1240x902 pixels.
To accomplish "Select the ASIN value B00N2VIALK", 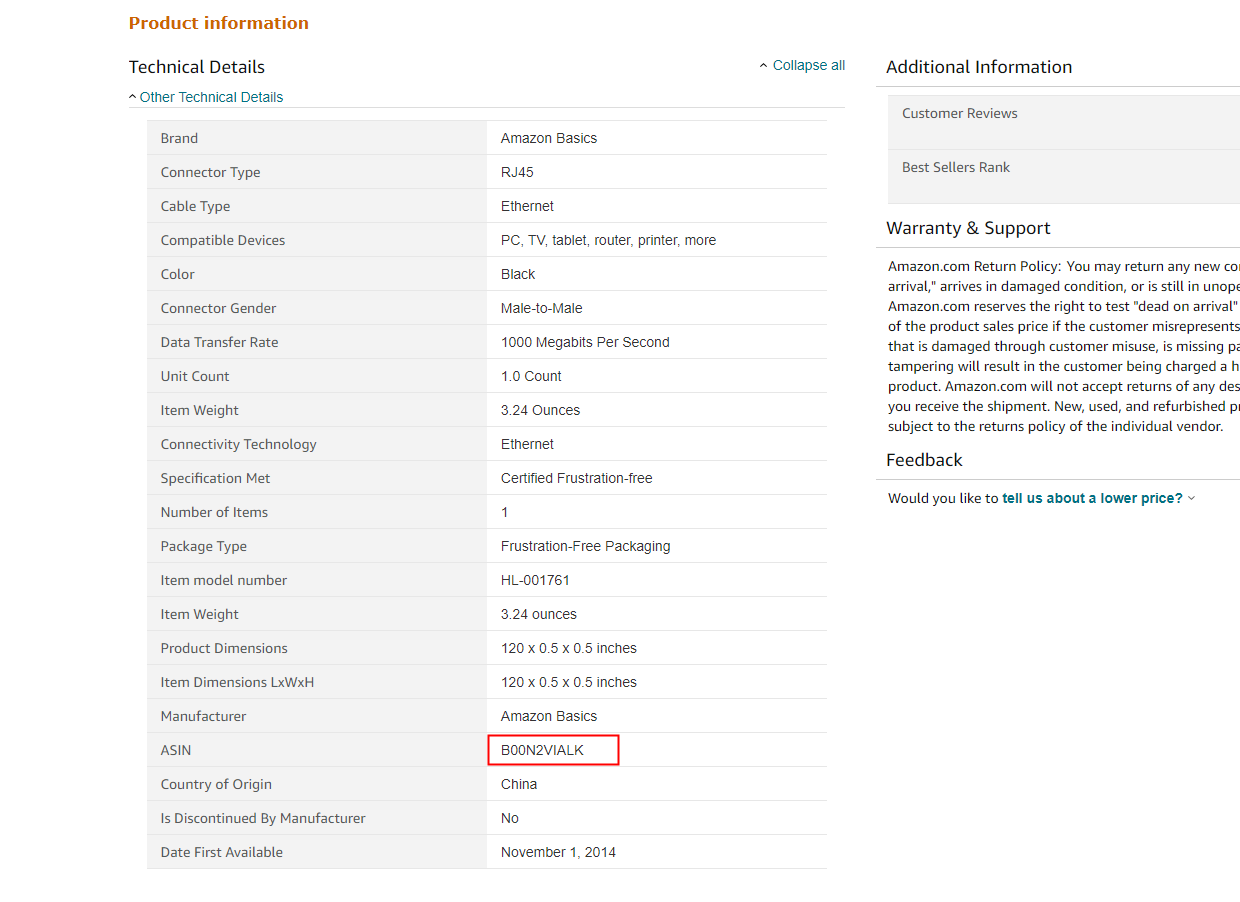I will coord(542,750).
